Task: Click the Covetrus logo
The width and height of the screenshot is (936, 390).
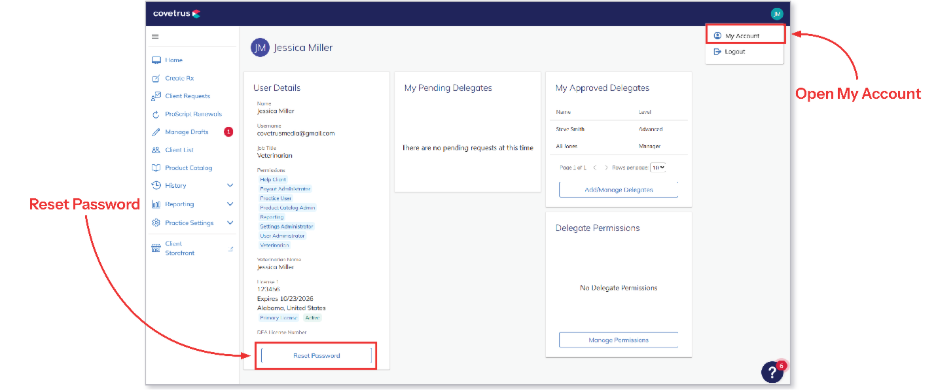Action: coord(177,13)
